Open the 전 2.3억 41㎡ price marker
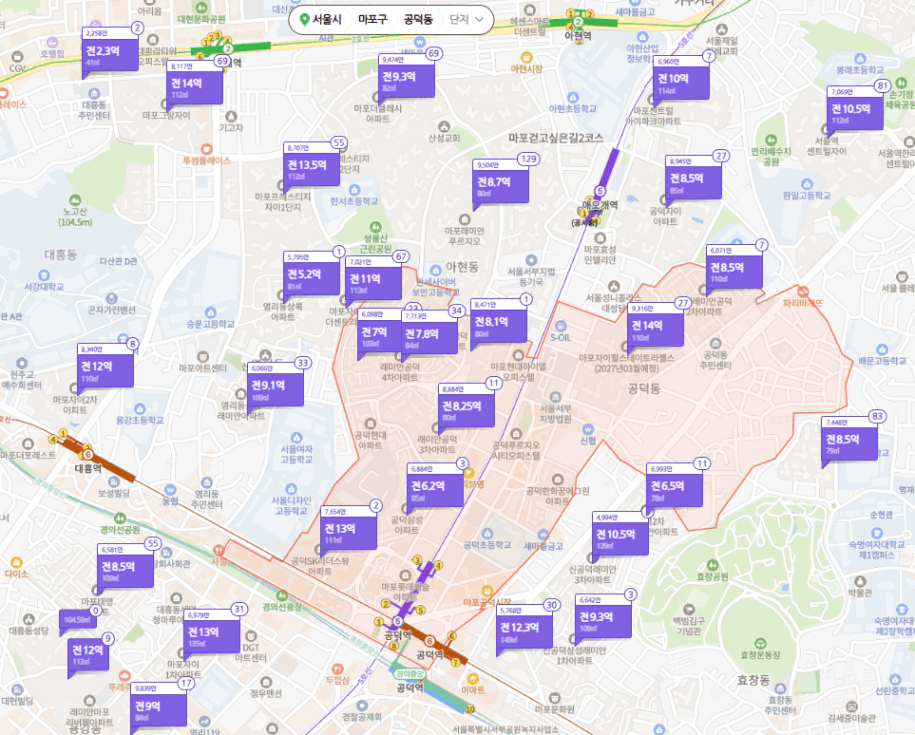Viewport: 915px width, 735px height. [x=111, y=53]
